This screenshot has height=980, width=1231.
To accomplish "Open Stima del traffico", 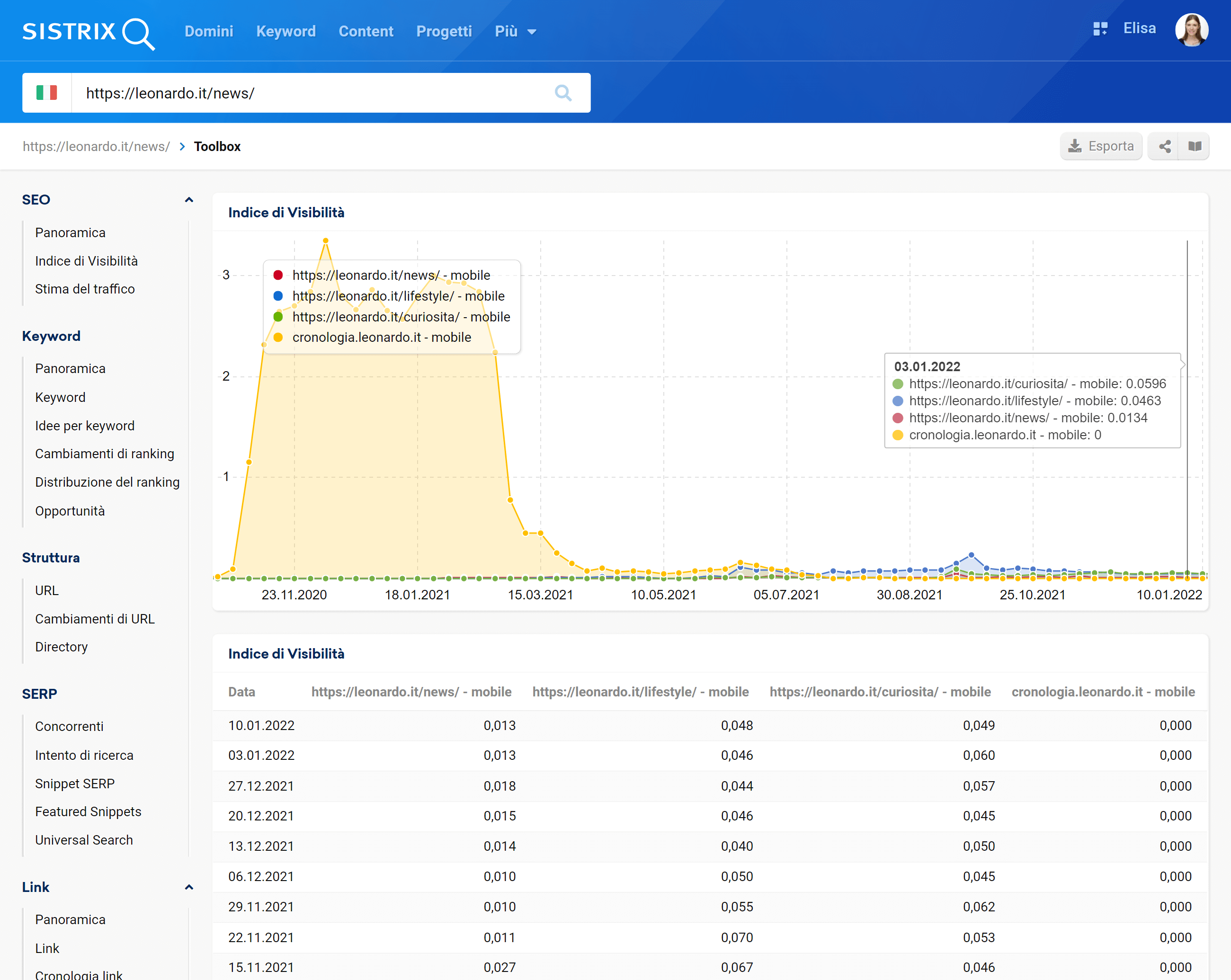I will click(x=85, y=289).
